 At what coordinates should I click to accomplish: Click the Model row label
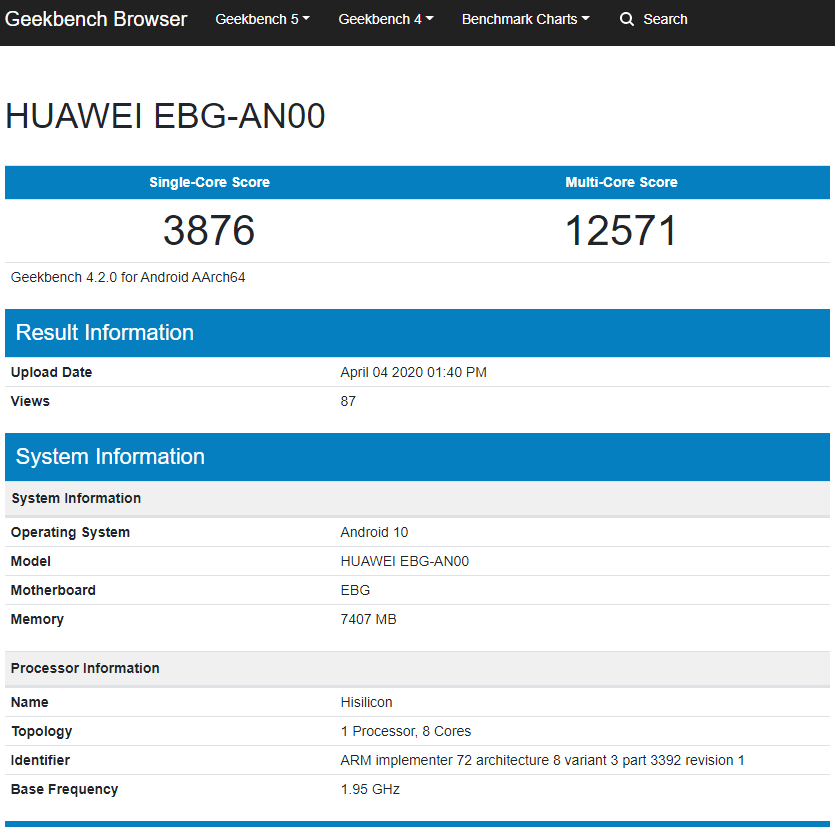(x=30, y=561)
